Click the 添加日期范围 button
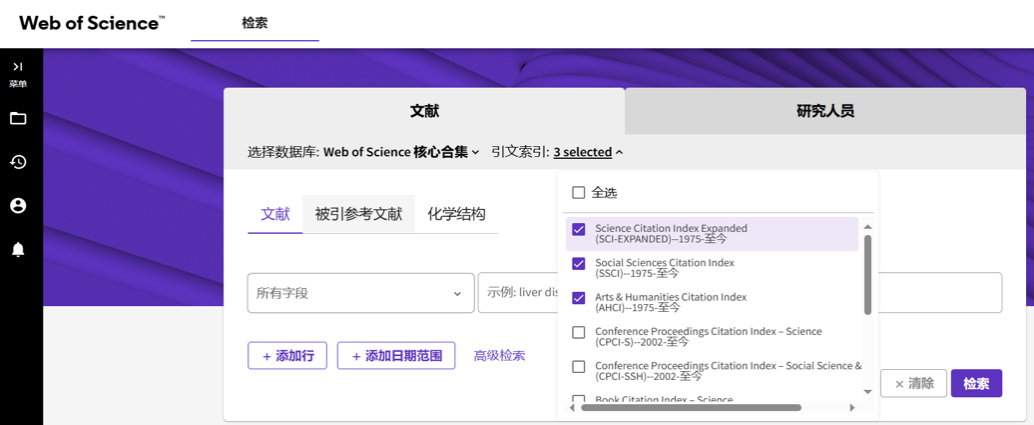Screen dimensions: 1034x425 pos(396,356)
